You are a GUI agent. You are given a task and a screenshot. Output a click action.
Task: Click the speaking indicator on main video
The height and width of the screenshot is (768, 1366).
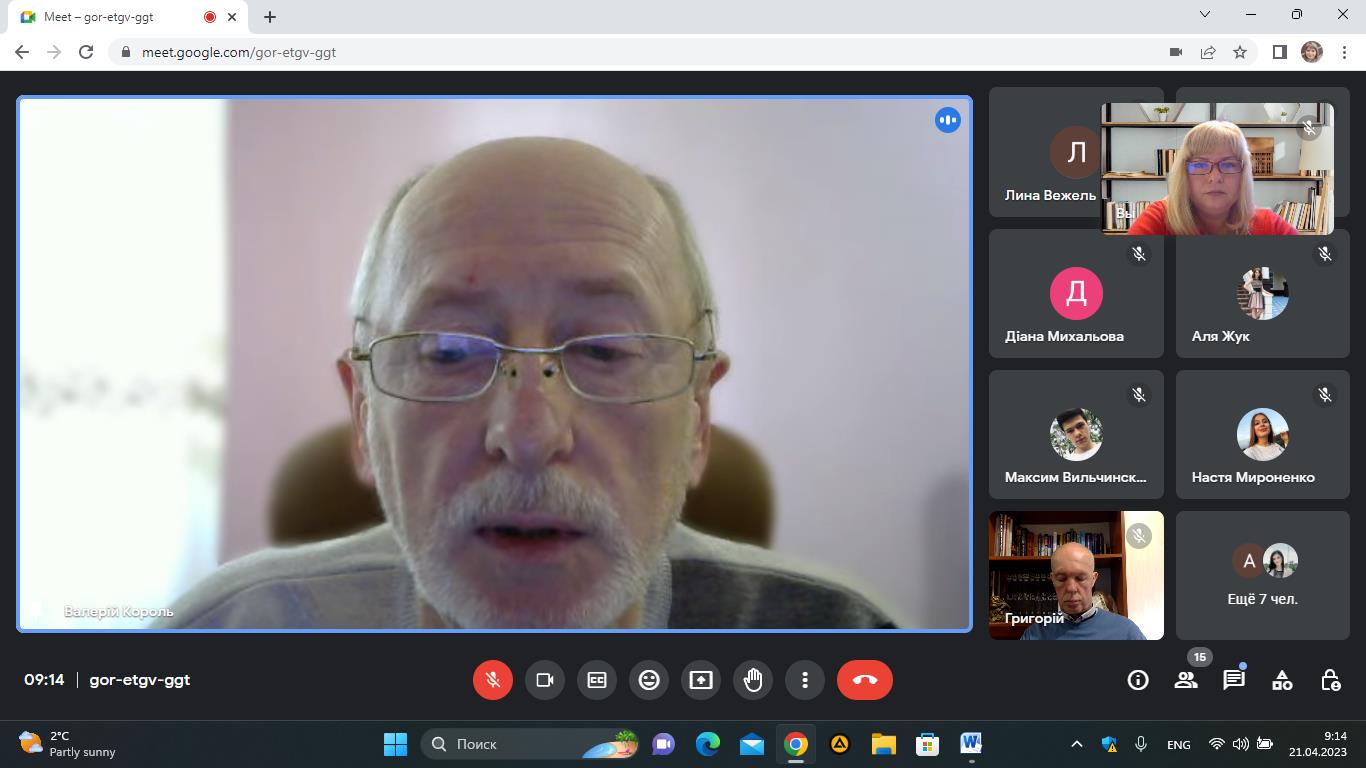(947, 120)
